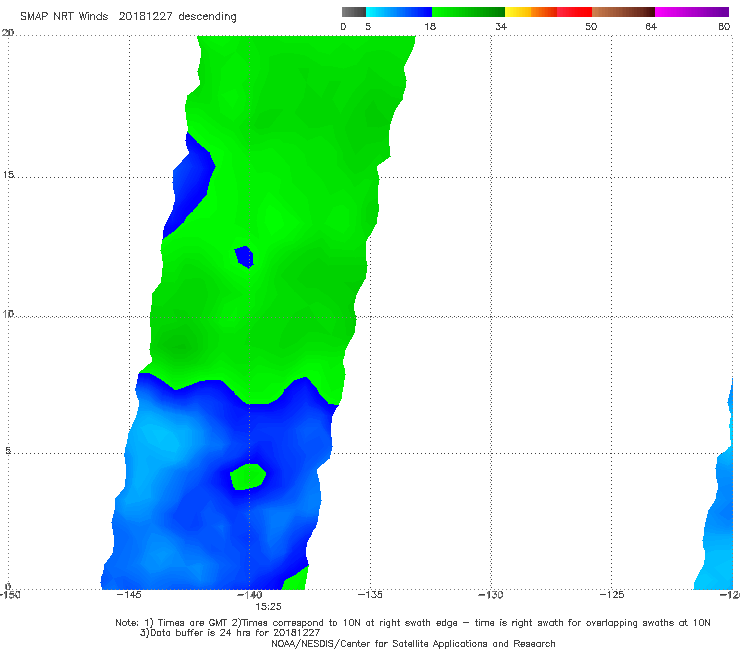740x650 pixels.
Task: Click latitude axis label '10'
Action: click(x=8, y=314)
